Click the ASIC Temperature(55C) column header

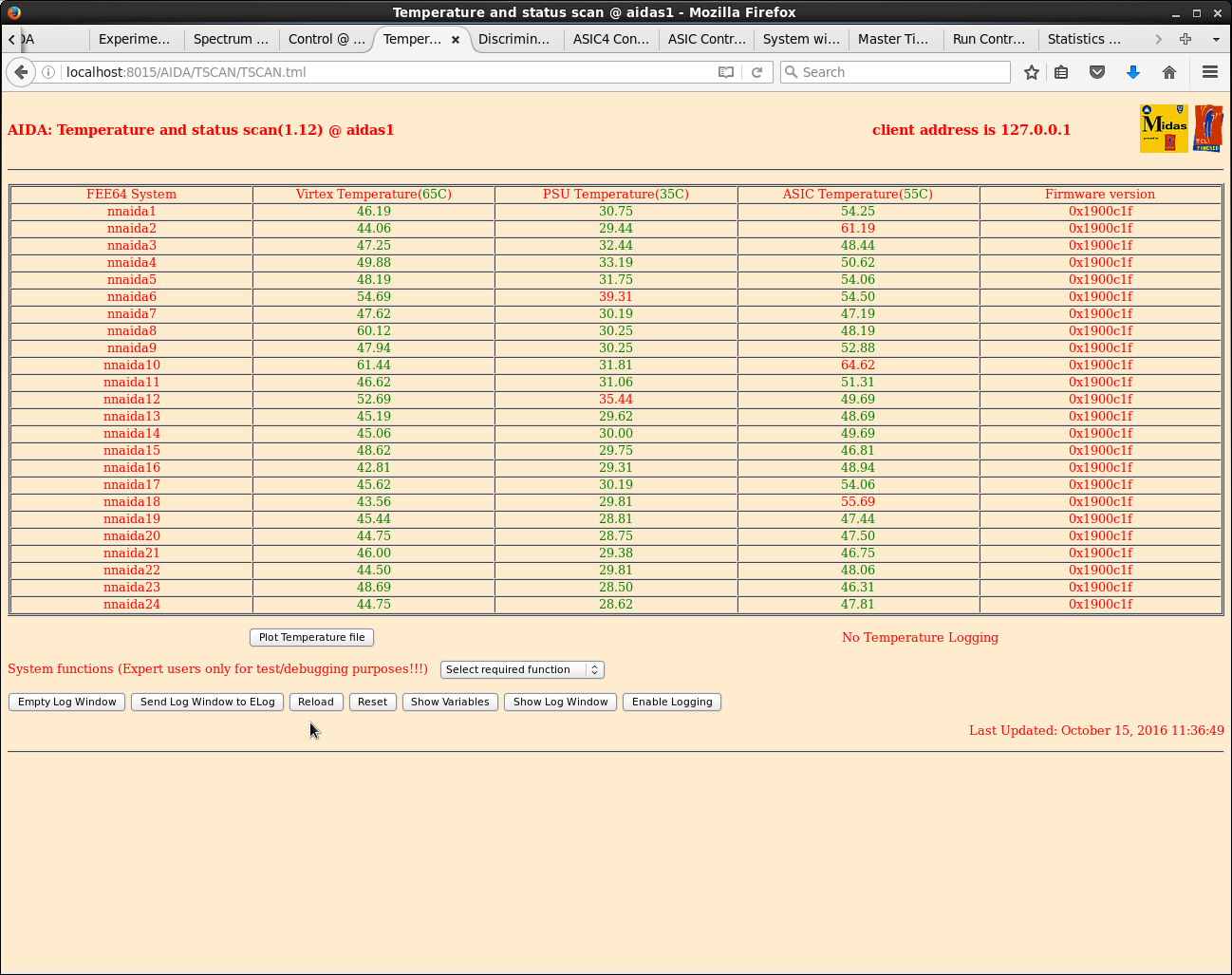(858, 195)
